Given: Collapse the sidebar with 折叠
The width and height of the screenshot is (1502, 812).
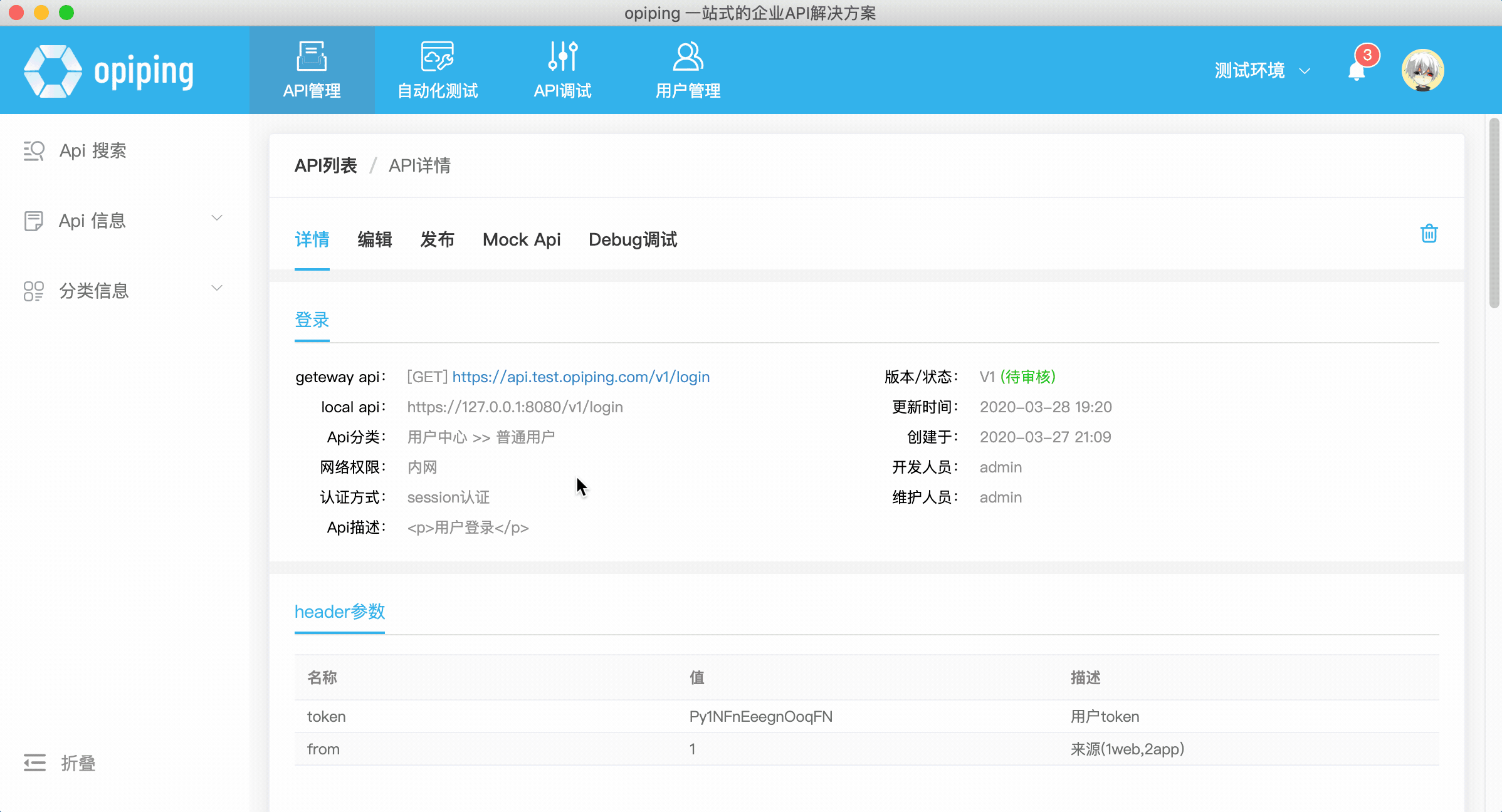Looking at the screenshot, I should [x=61, y=763].
